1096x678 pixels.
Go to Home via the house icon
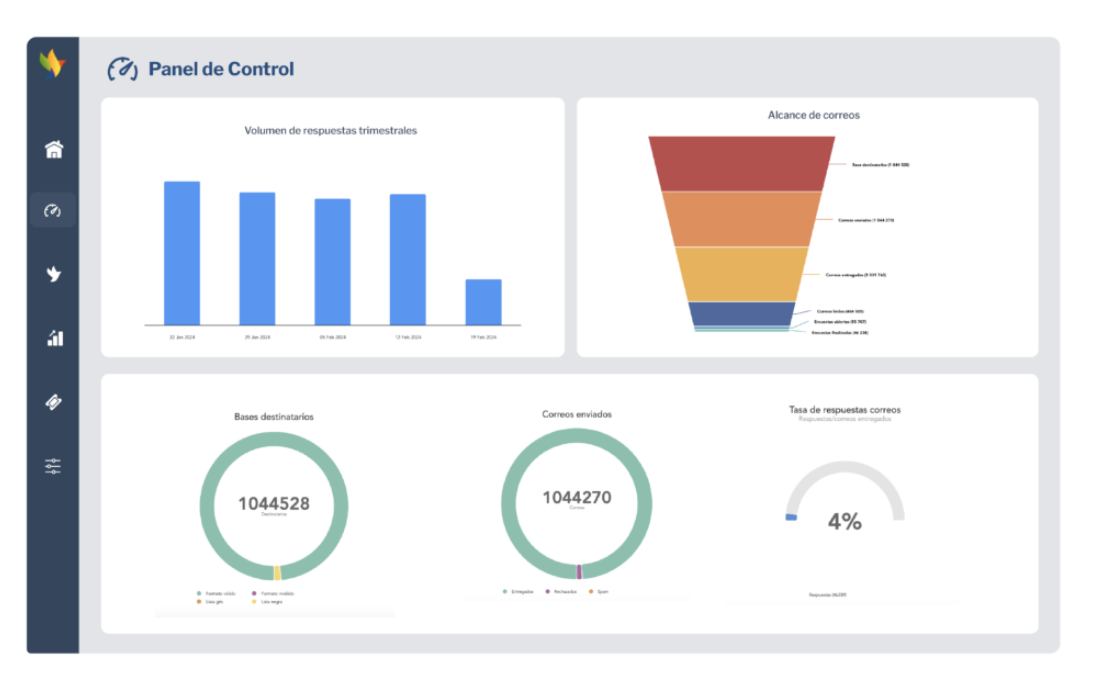(x=54, y=150)
